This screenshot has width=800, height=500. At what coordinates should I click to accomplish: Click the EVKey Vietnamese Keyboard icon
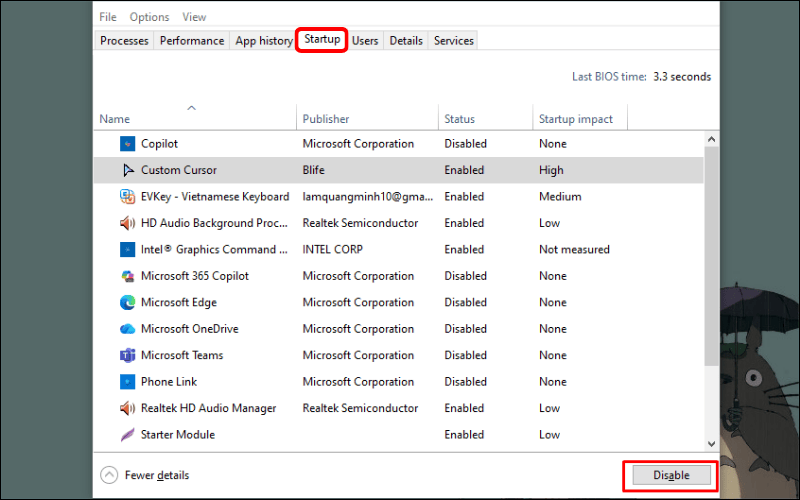tap(127, 197)
